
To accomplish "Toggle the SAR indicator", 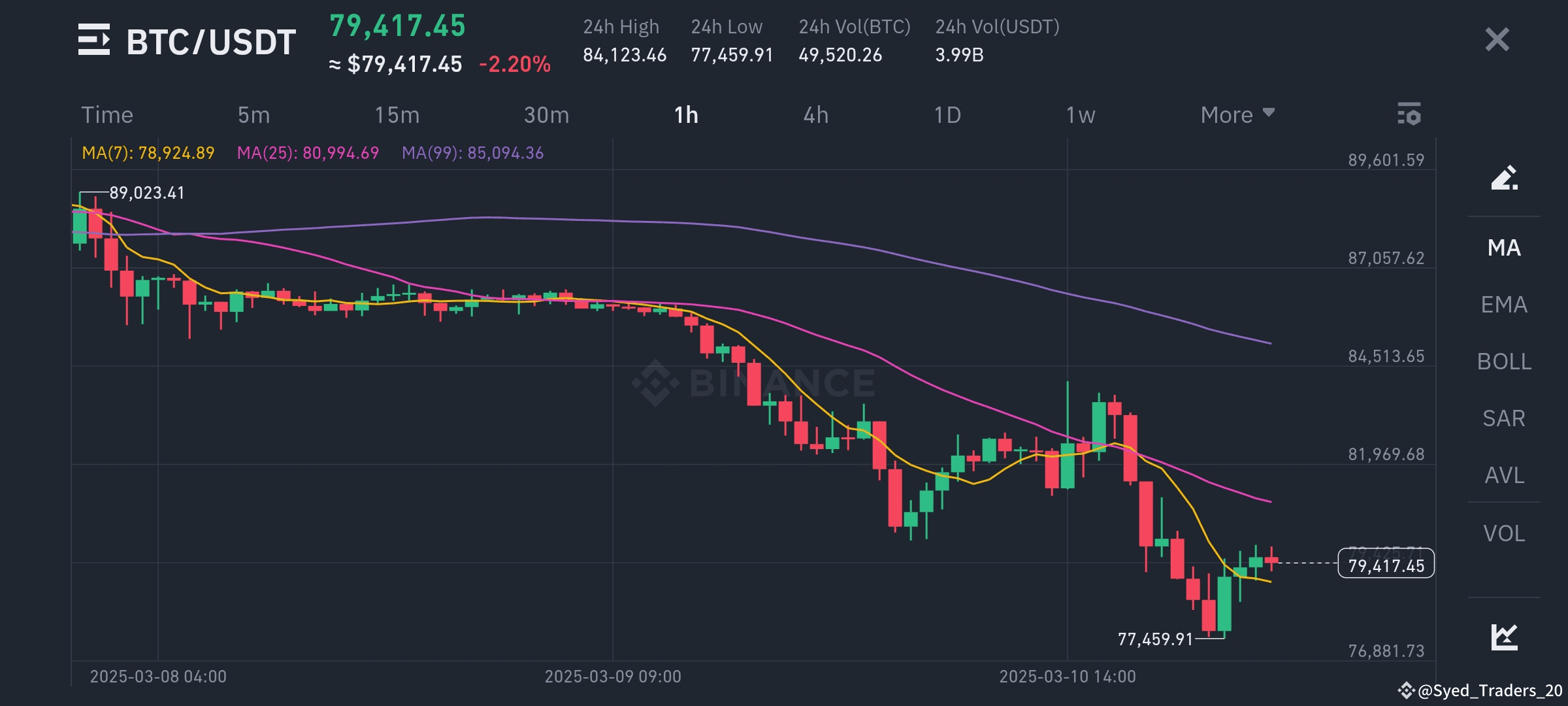I will point(1504,418).
